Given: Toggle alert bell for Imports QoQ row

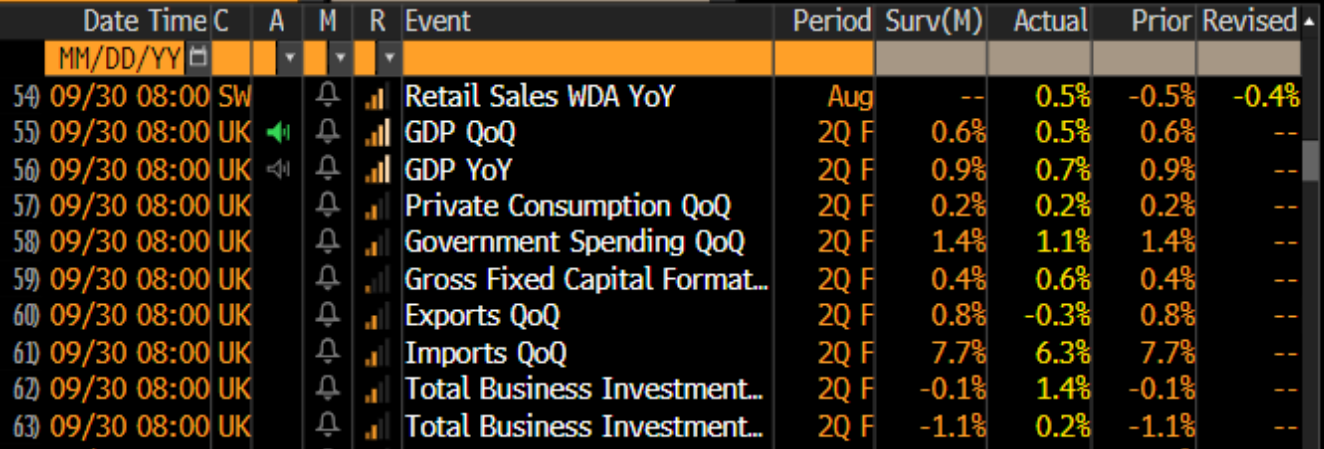Looking at the screenshot, I should coord(327,353).
